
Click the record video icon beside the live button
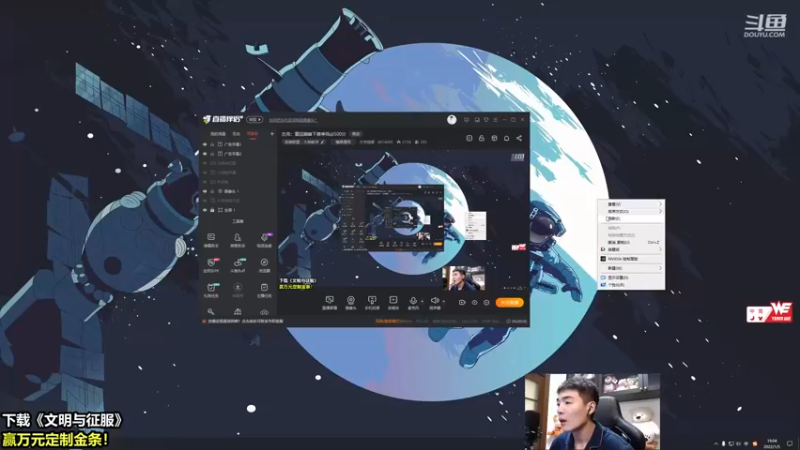(x=462, y=303)
